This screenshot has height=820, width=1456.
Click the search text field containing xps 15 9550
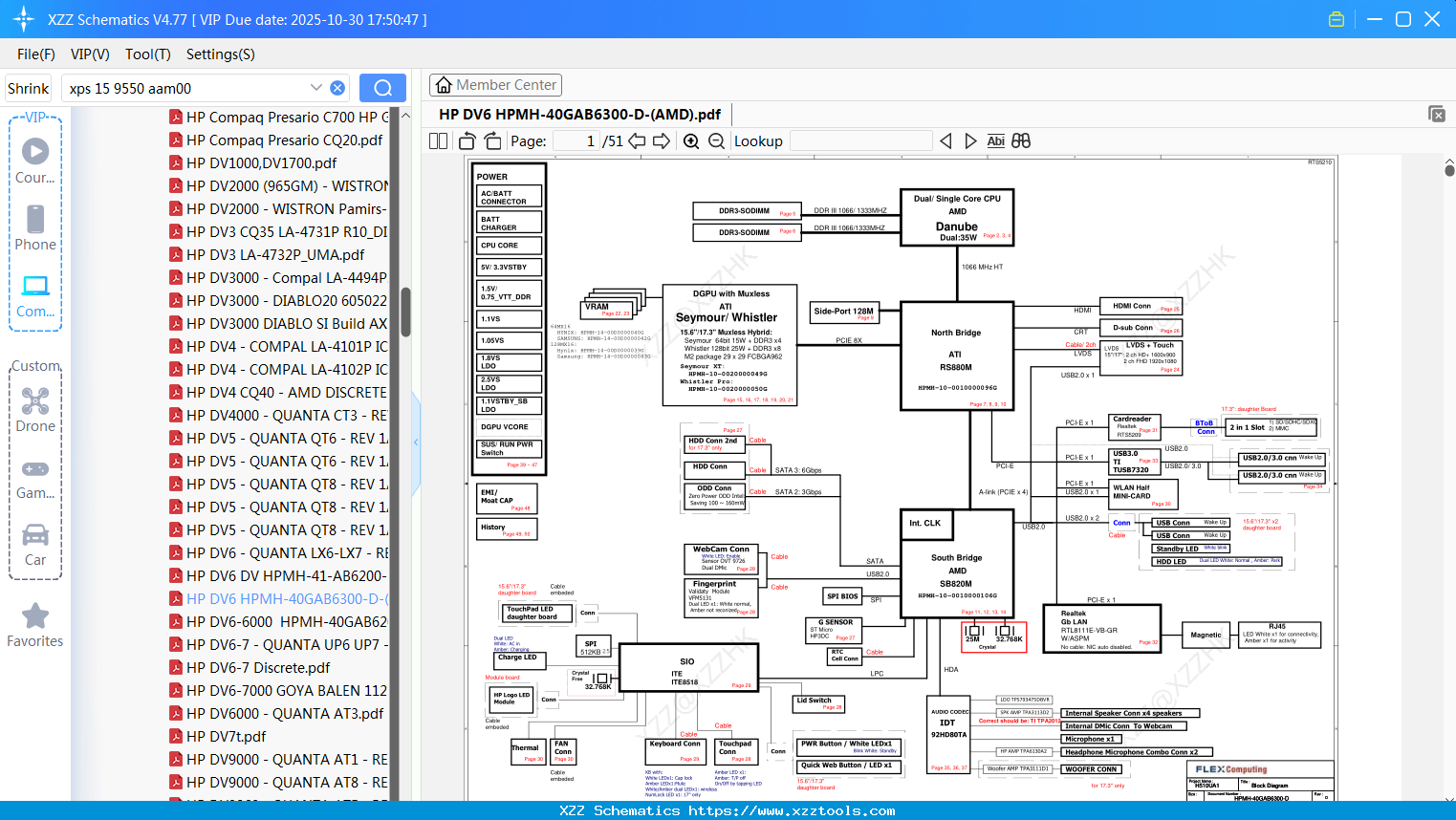point(186,88)
